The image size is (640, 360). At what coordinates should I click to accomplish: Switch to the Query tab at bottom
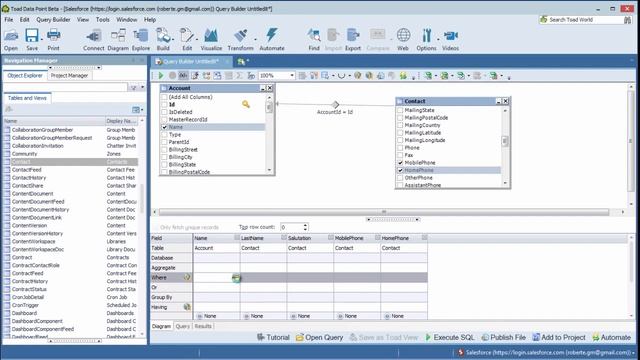[x=182, y=326]
